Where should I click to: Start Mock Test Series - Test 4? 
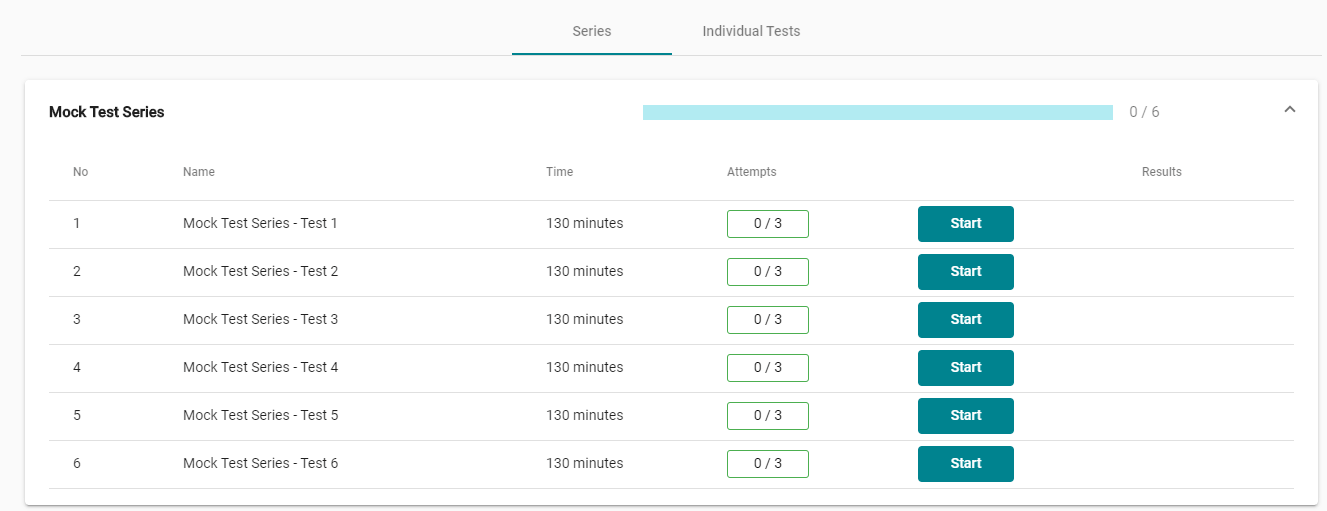[965, 368]
